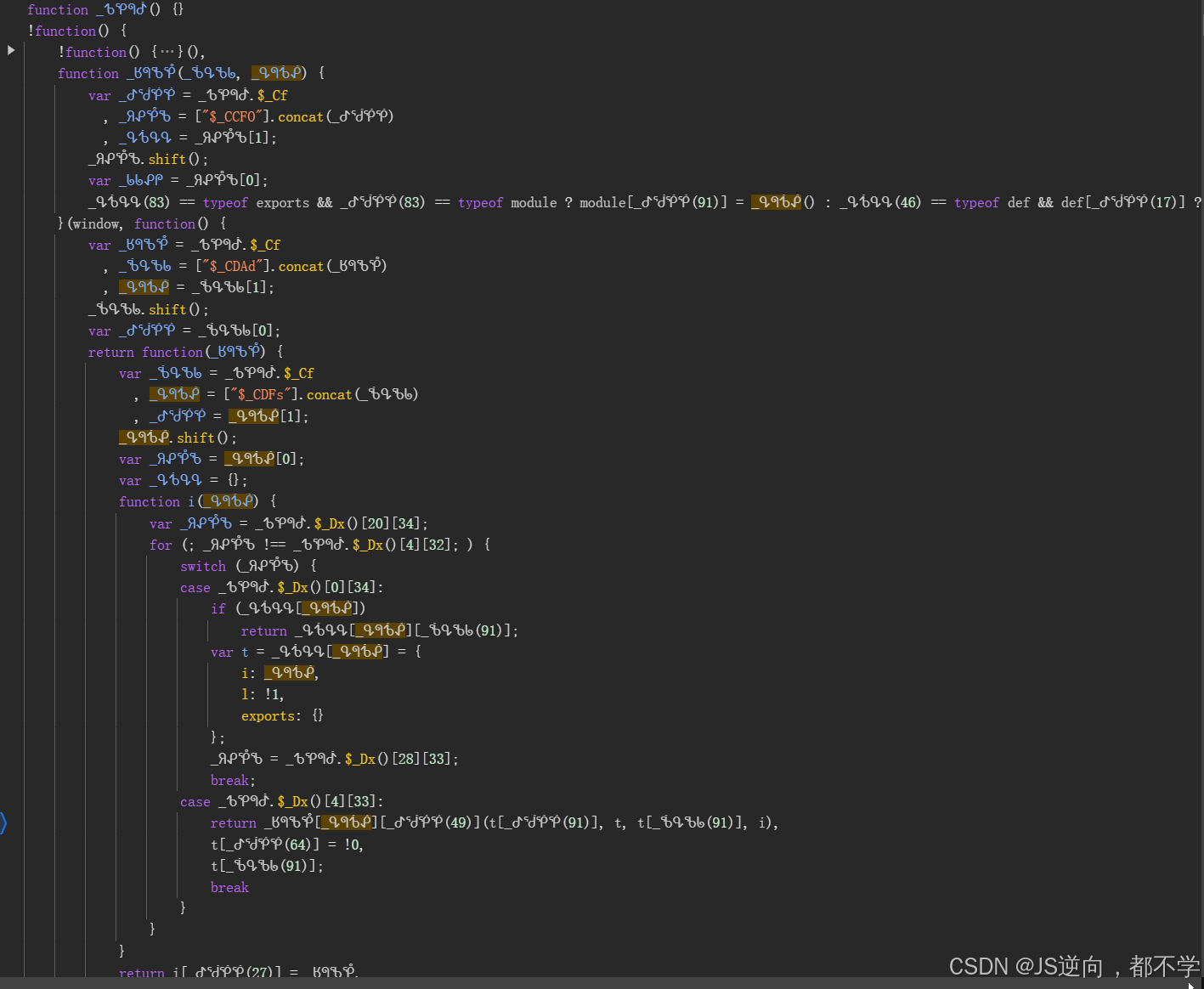Click the last "break" with no semicolon
This screenshot has height=989, width=1204.
229,887
